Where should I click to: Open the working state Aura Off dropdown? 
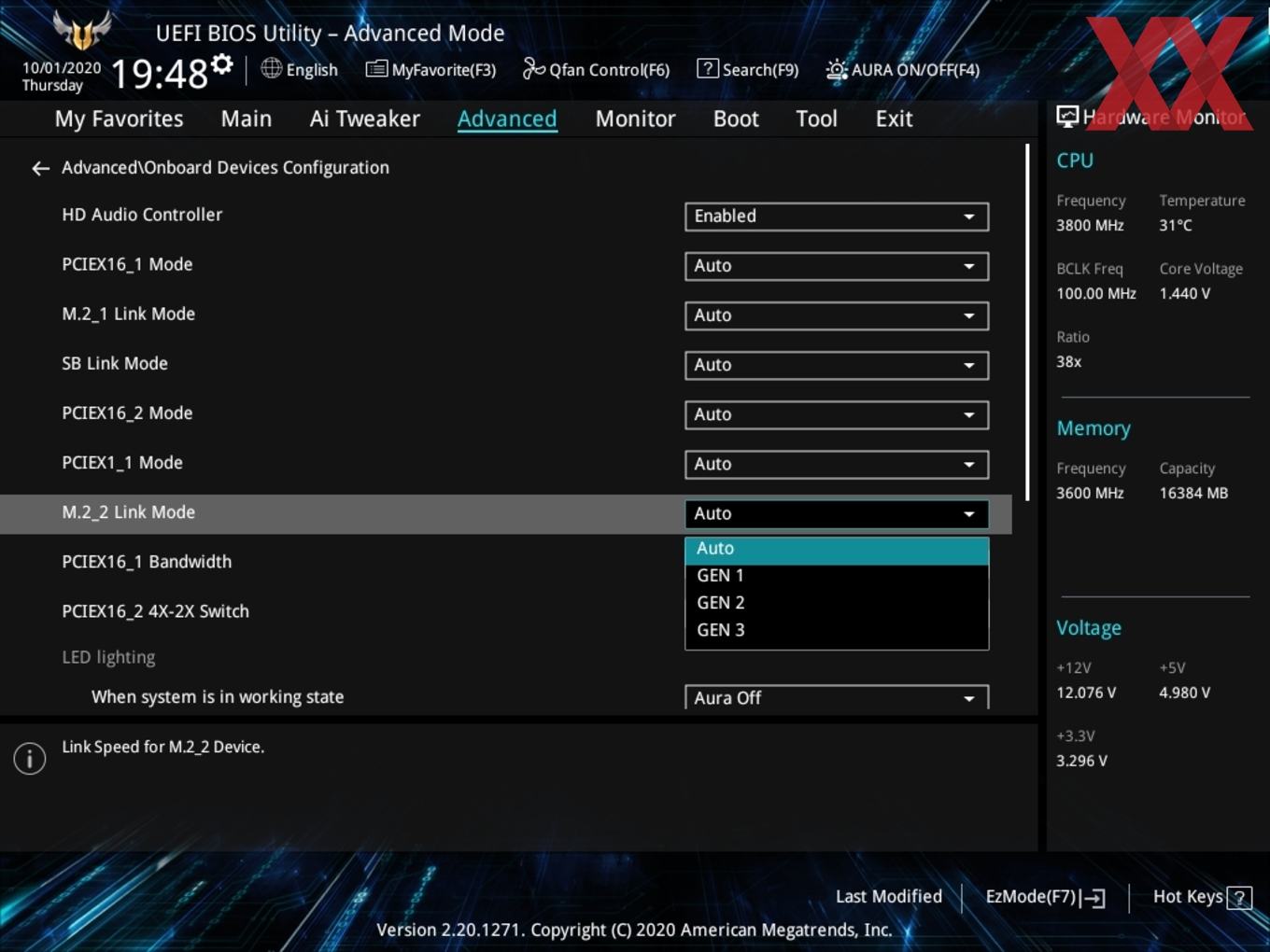(x=837, y=697)
